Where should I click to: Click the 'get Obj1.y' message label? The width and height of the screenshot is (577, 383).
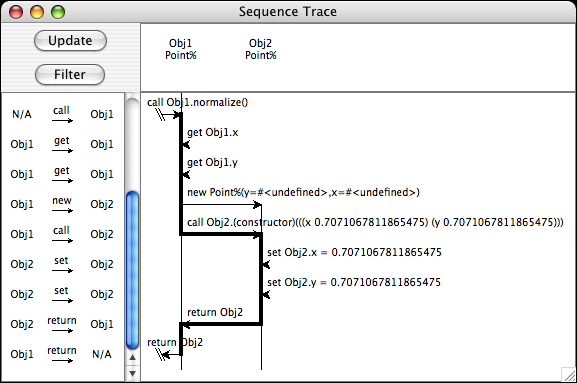click(212, 162)
